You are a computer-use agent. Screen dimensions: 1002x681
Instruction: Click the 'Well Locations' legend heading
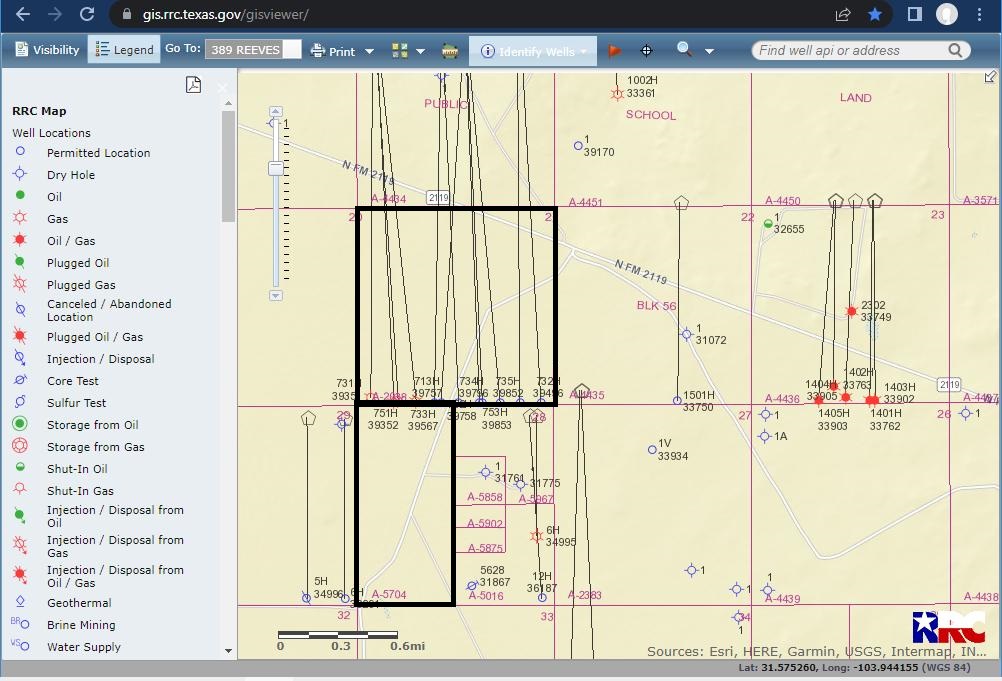(x=51, y=133)
